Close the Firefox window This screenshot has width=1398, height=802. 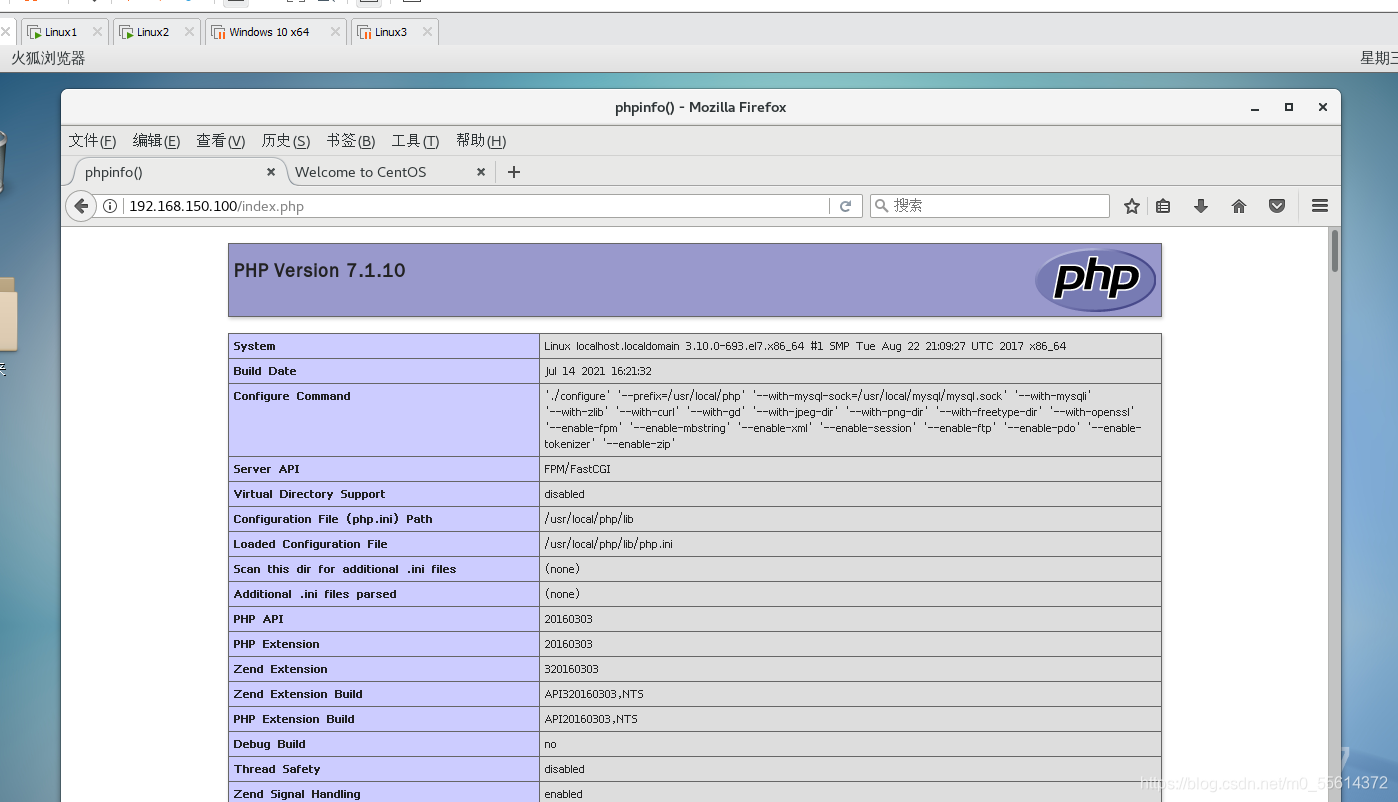[1323, 107]
